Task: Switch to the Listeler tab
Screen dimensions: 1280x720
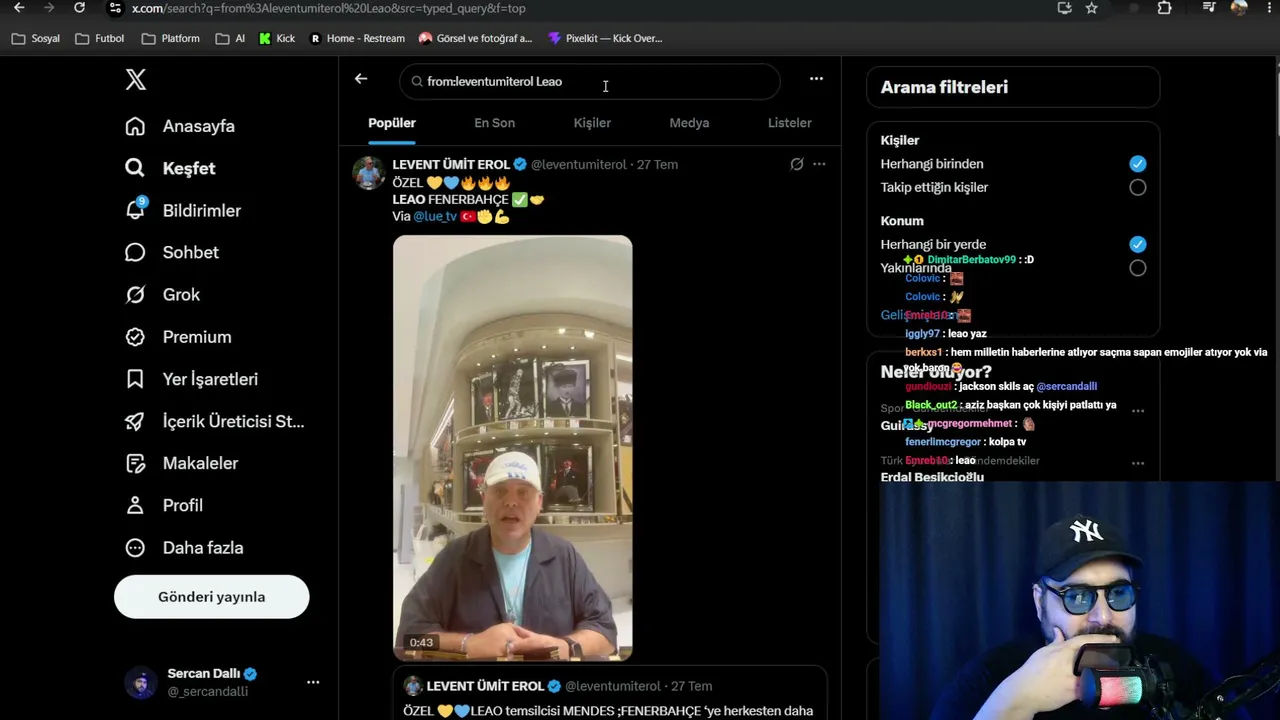Action: (790, 123)
